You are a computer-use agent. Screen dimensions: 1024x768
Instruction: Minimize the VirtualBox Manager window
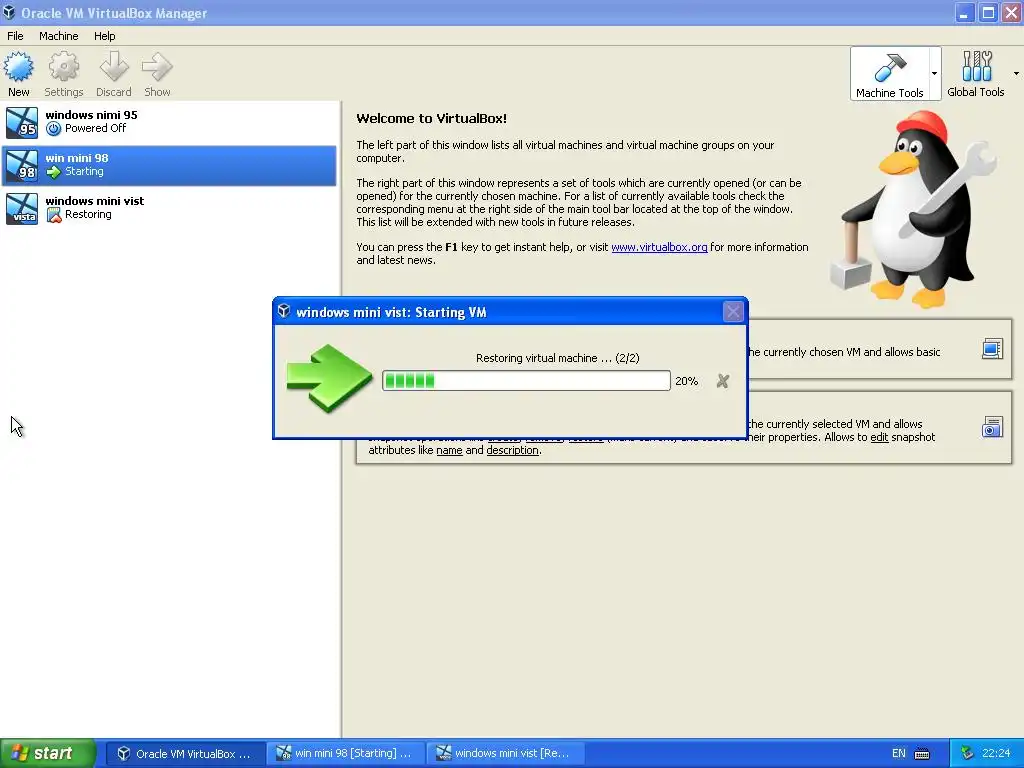click(964, 12)
